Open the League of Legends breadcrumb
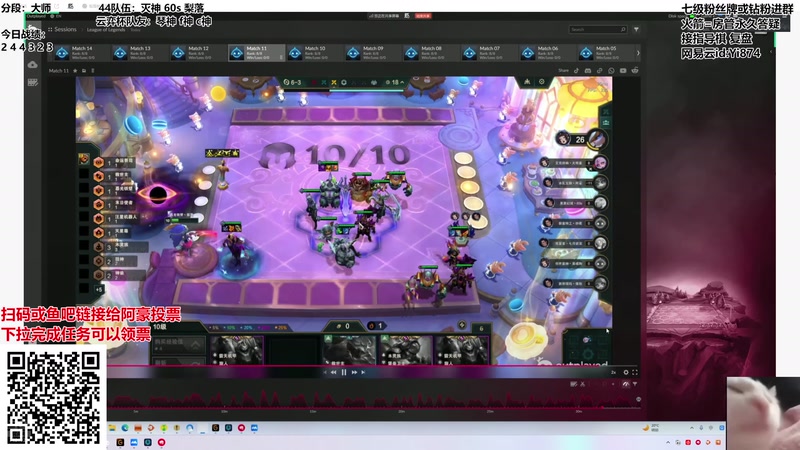800x450 pixels. click(x=106, y=30)
